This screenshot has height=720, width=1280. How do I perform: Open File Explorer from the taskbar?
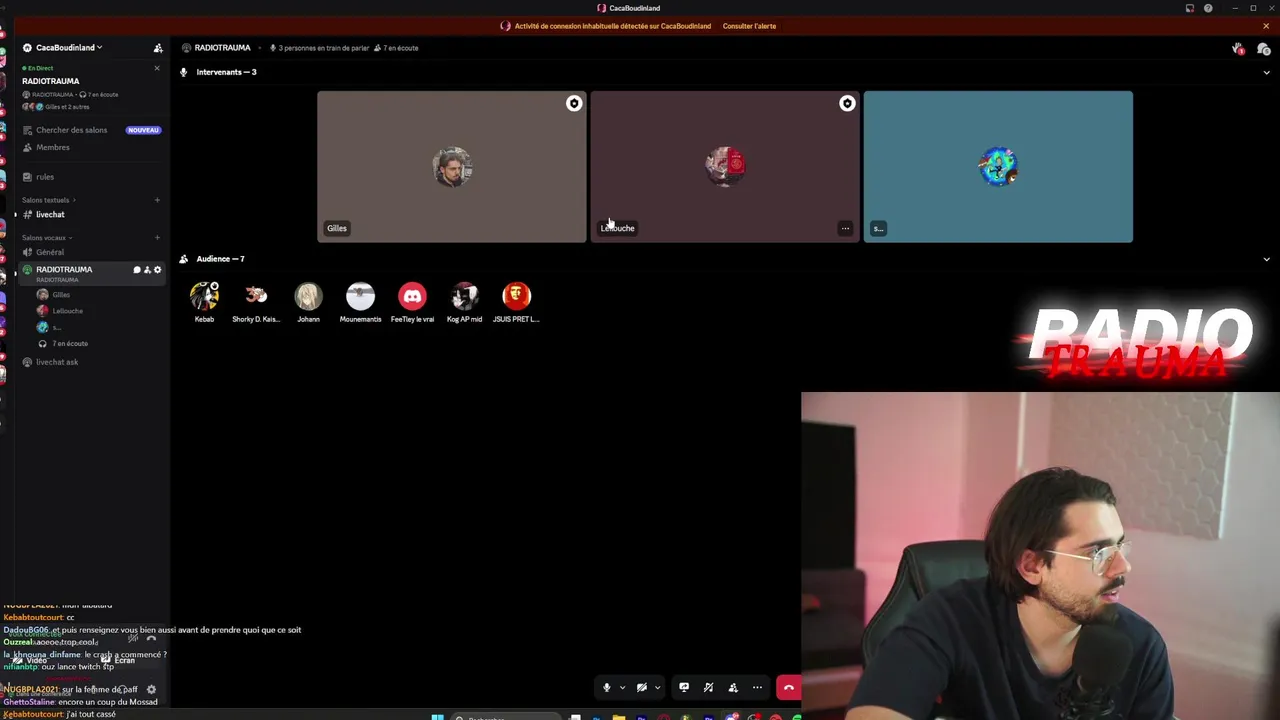tap(619, 717)
